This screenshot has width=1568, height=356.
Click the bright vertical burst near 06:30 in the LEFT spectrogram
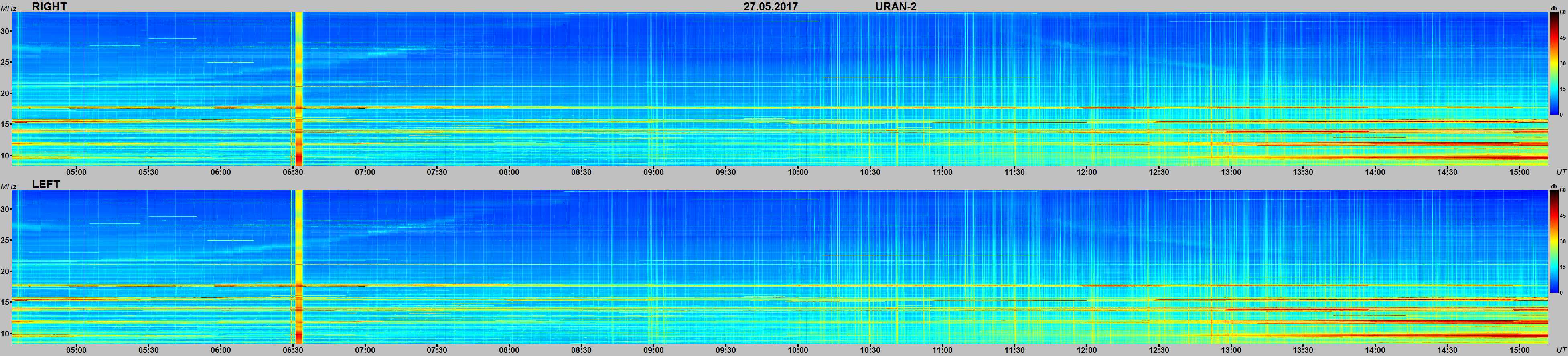coord(299,267)
